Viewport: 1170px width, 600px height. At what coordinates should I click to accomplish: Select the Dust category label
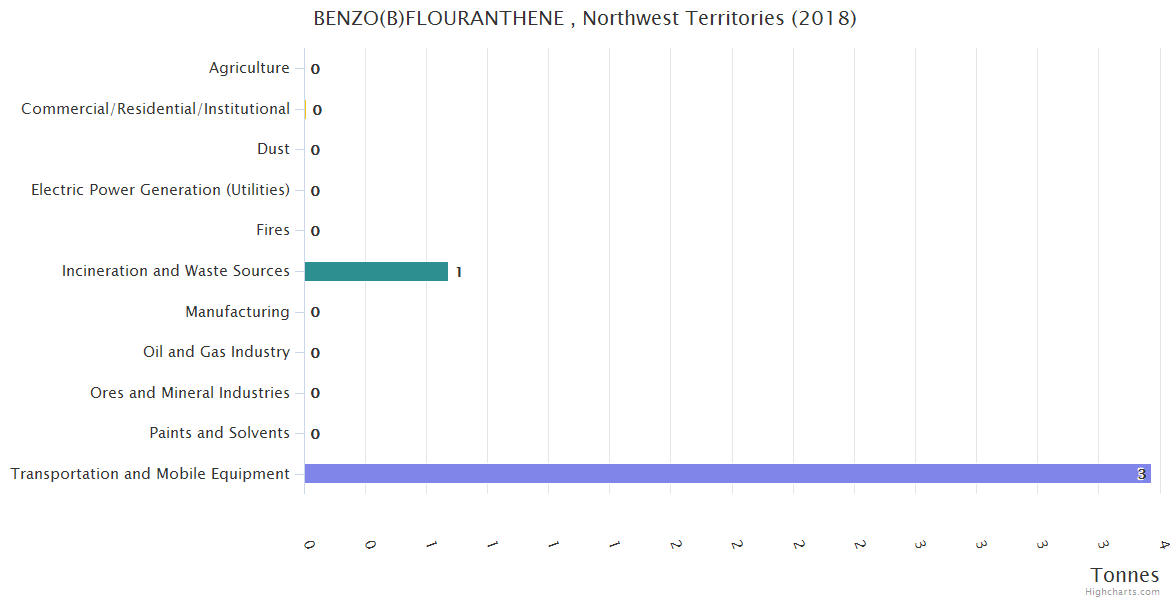pyautogui.click(x=273, y=149)
